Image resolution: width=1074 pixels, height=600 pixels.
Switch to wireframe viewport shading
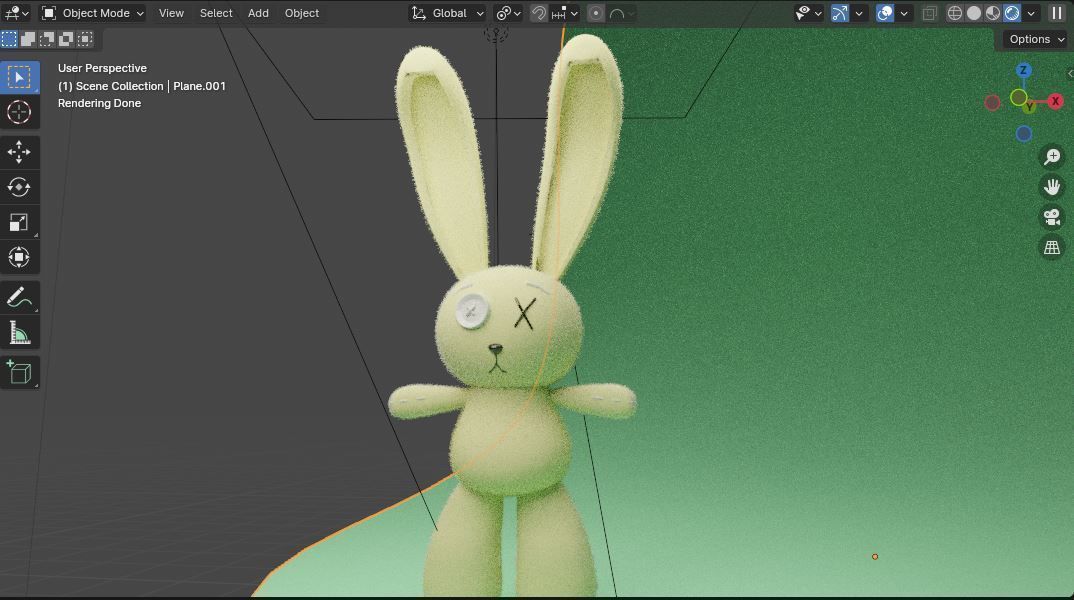click(955, 13)
